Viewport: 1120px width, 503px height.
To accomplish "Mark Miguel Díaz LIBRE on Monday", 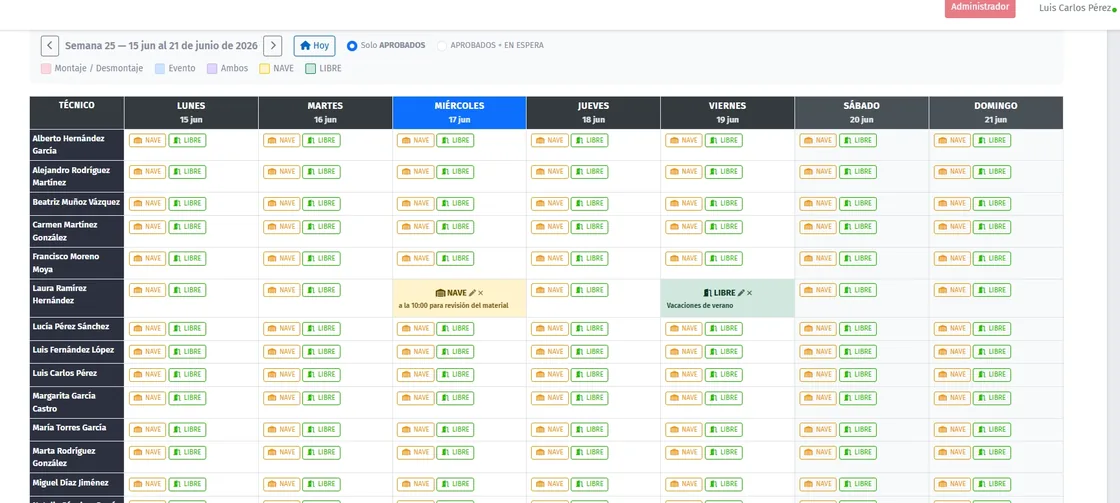I will click(x=187, y=484).
